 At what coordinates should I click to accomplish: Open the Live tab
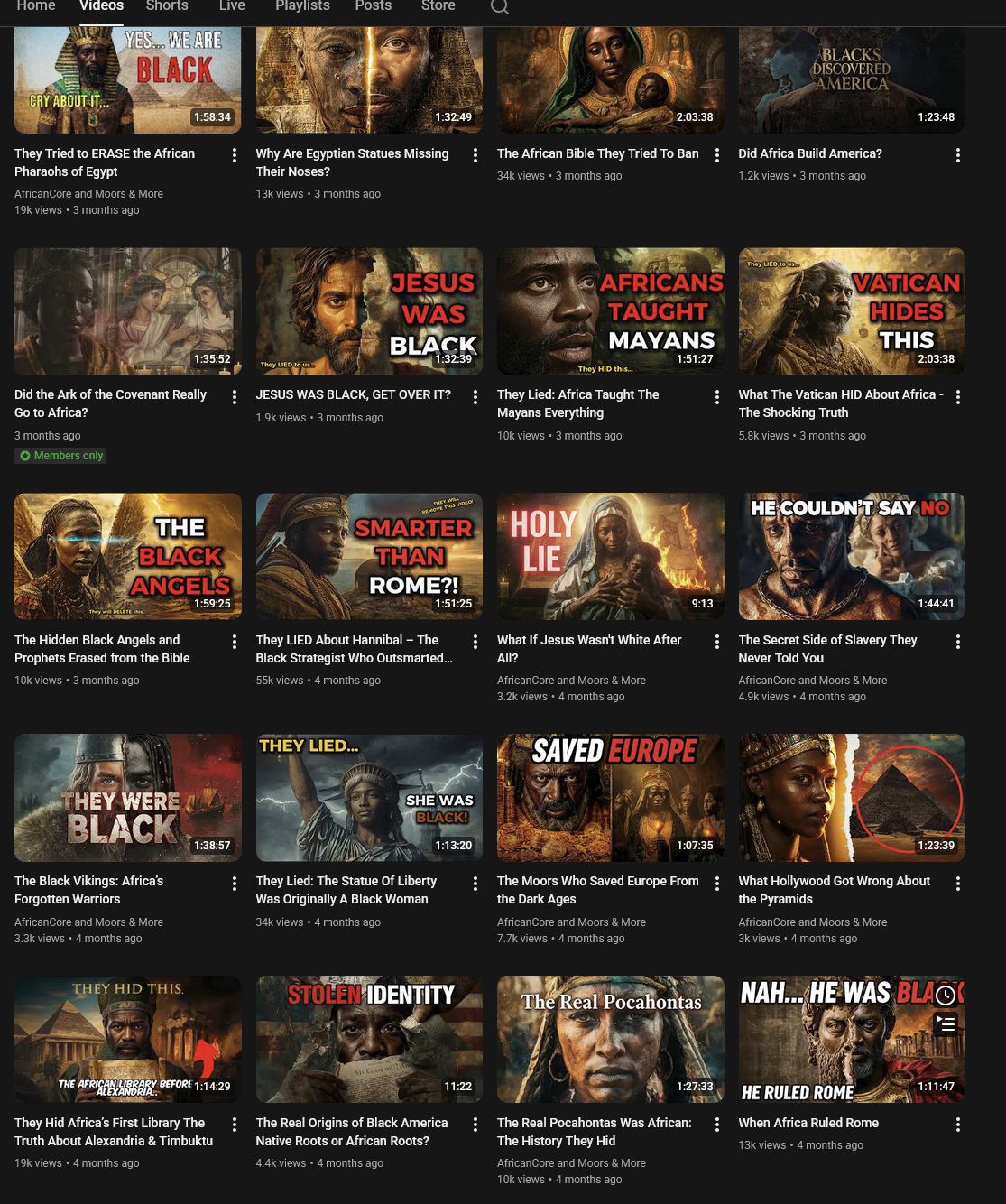(232, 6)
